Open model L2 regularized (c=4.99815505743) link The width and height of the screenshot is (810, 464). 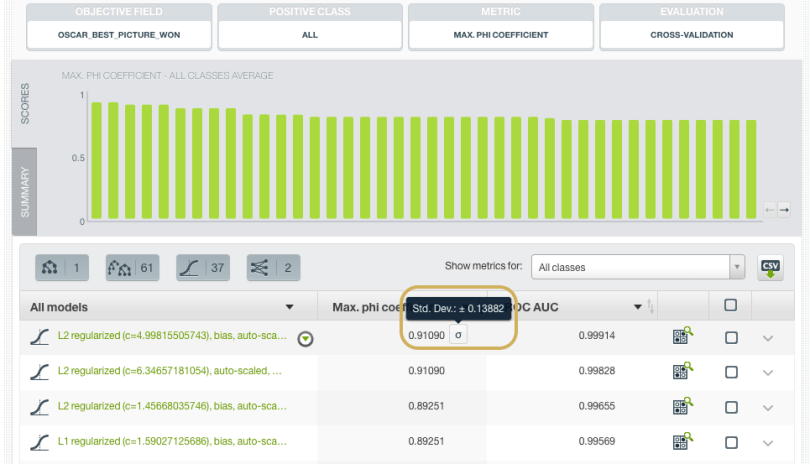[172, 335]
